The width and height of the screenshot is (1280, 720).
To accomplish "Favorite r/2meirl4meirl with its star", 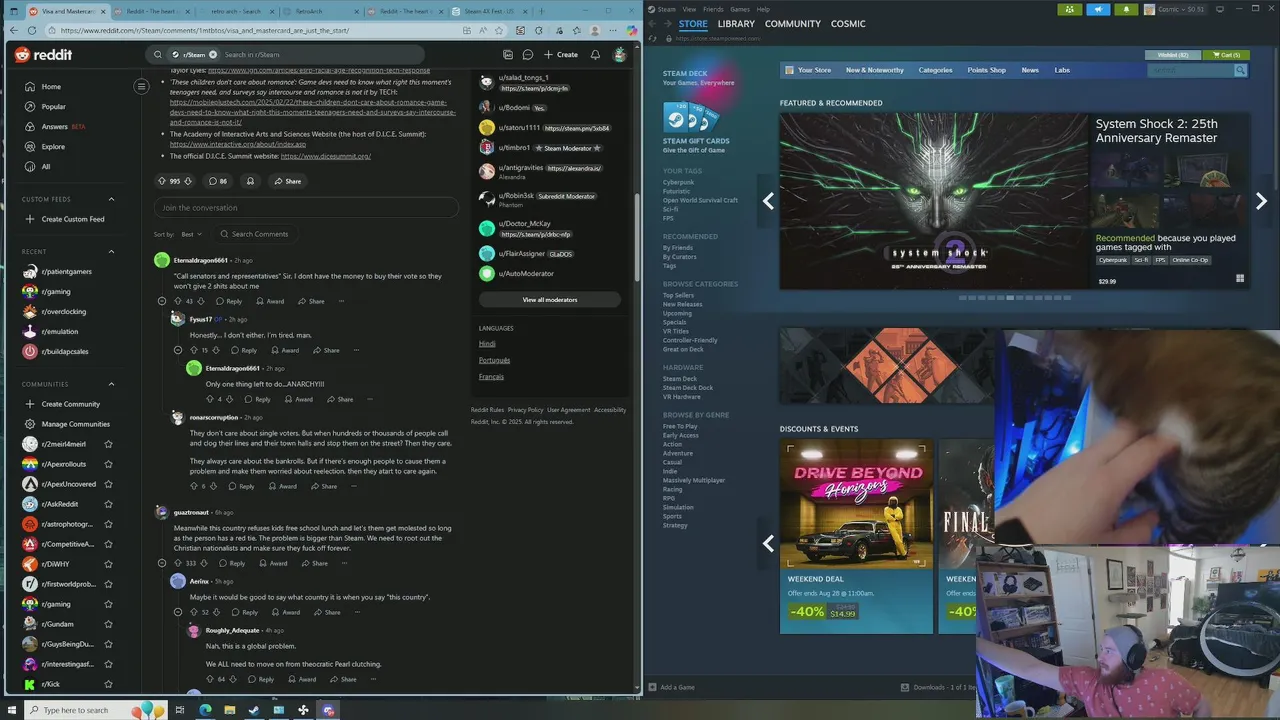I will (x=108, y=444).
